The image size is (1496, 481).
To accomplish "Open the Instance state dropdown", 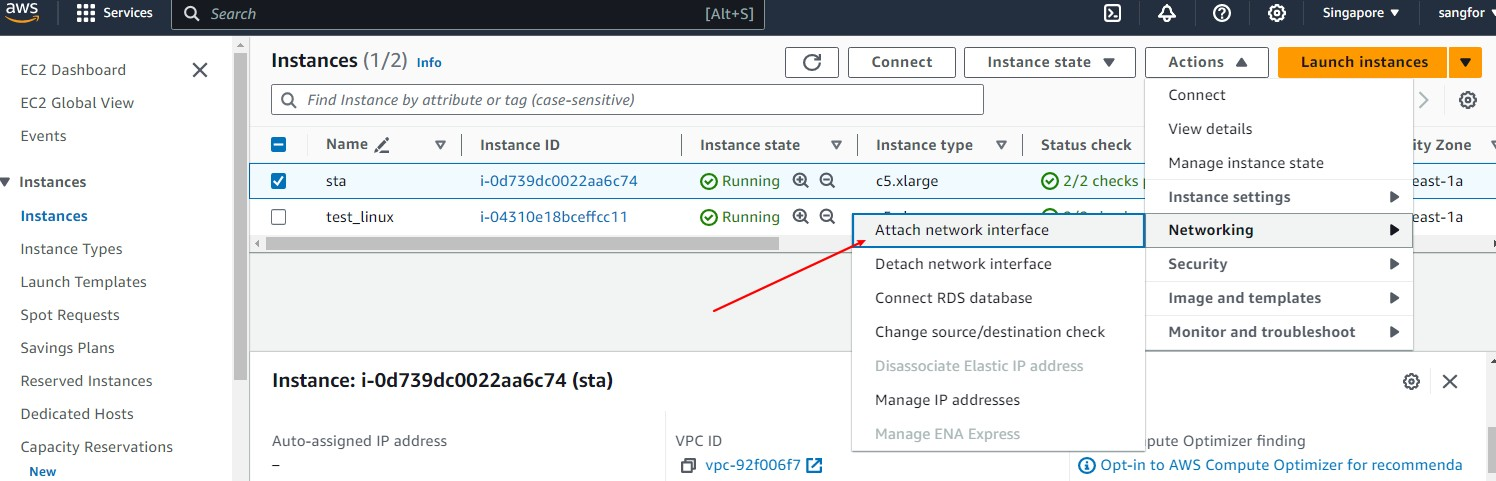I will [x=1050, y=62].
